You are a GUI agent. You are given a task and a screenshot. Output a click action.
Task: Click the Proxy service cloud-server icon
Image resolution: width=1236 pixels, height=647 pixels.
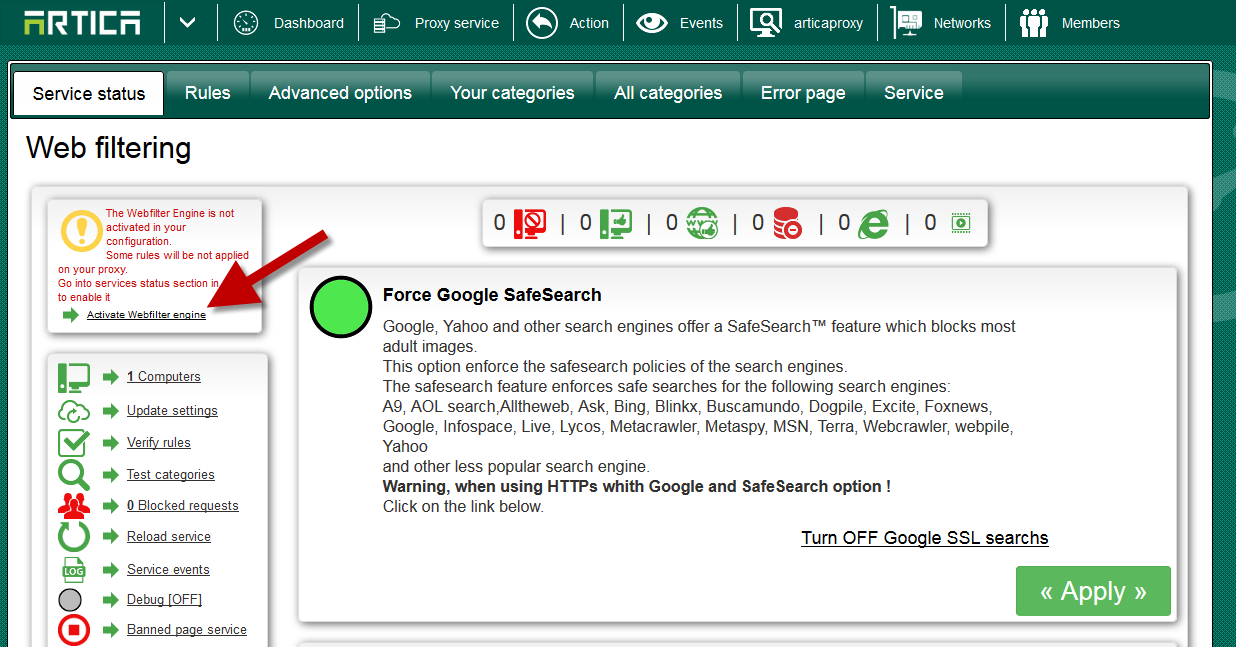[x=387, y=23]
